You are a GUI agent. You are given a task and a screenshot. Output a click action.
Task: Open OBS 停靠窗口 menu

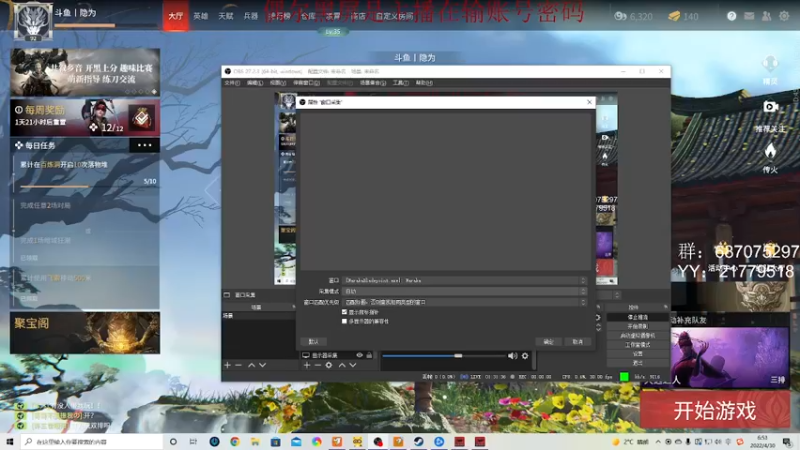306,83
